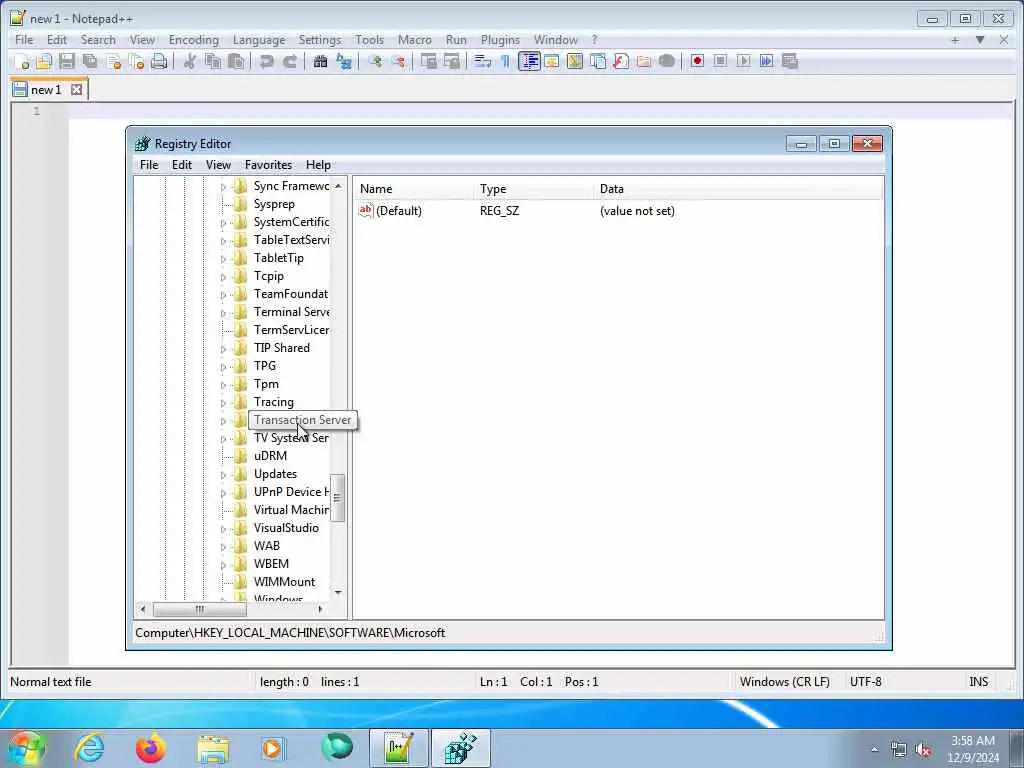Open Firefox from the taskbar
The height and width of the screenshot is (768, 1024).
tap(150, 748)
